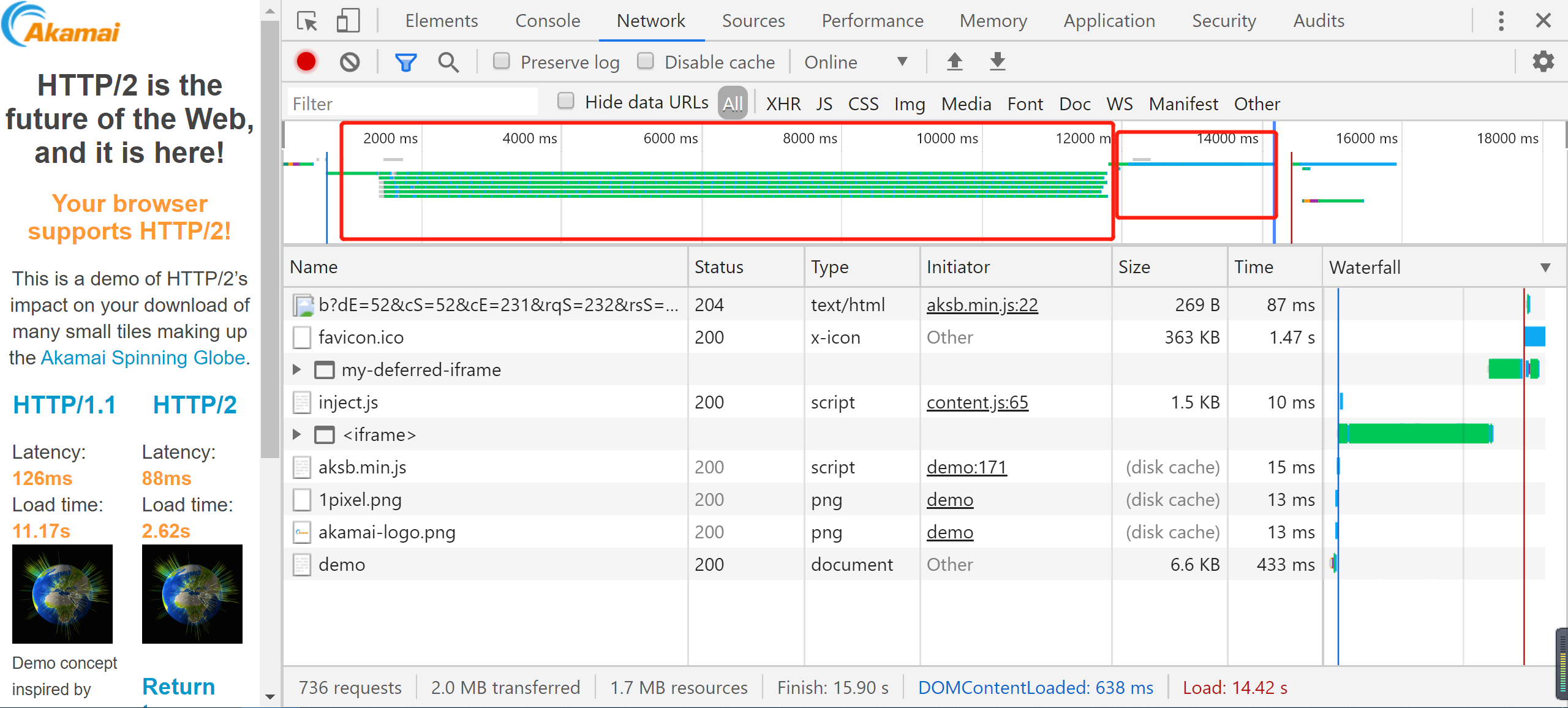Switch to the Application tab
Viewport: 1568px width, 708px height.
1109,21
